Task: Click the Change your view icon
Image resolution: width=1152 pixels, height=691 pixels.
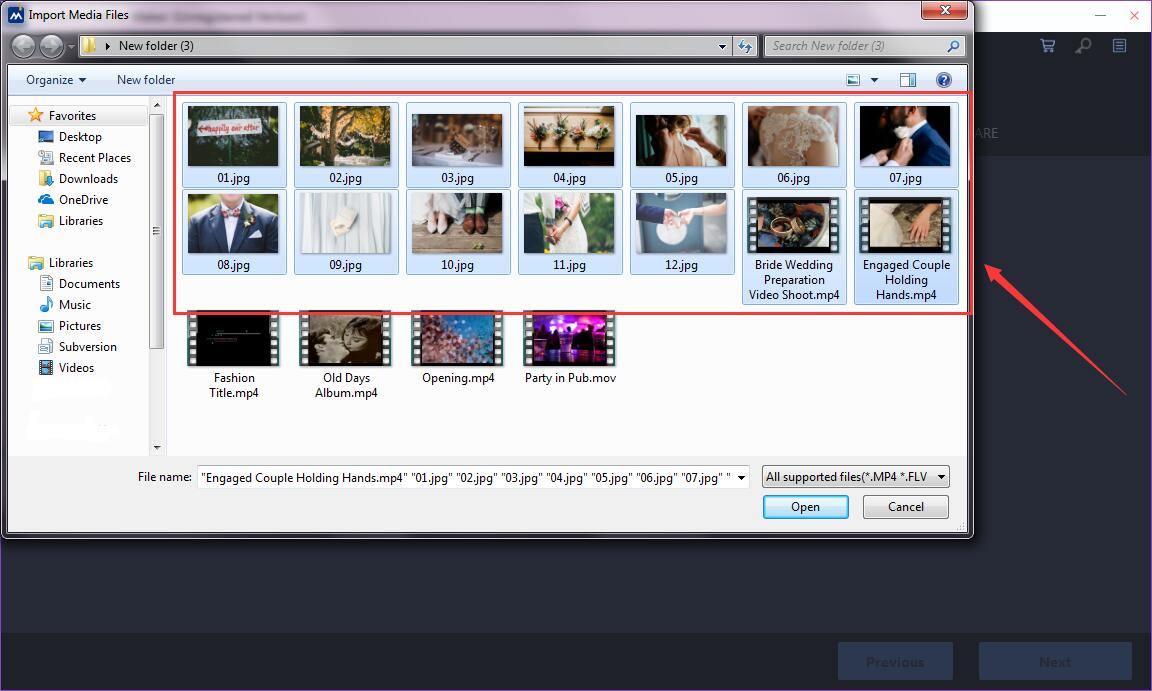Action: 853,80
